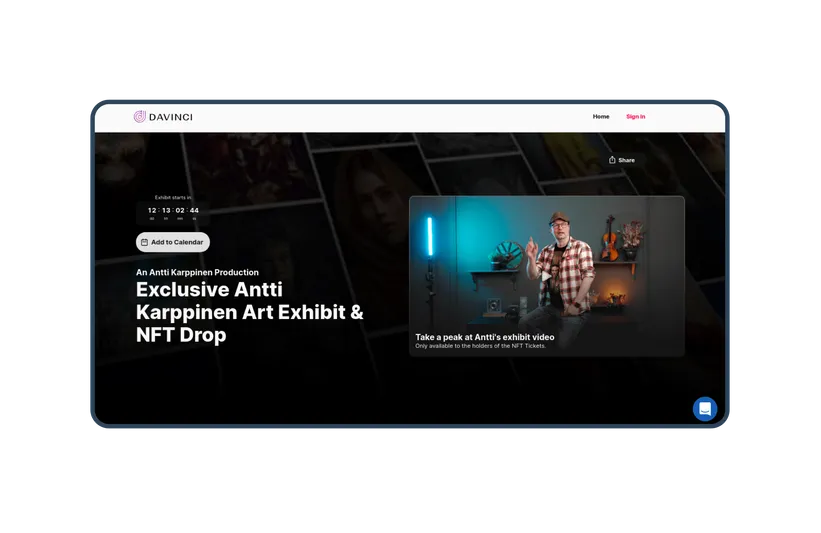Image resolution: width=821 pixels, height=533 pixels.
Task: Click the 'Only available to the holders' note
Action: coord(480,346)
